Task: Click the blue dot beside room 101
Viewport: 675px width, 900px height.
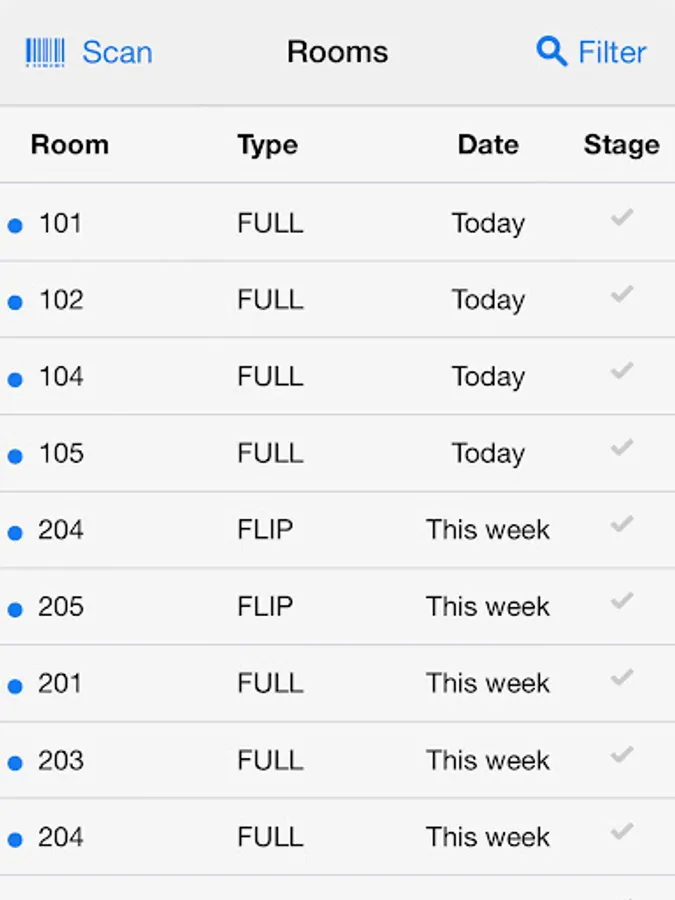Action: coord(15,226)
